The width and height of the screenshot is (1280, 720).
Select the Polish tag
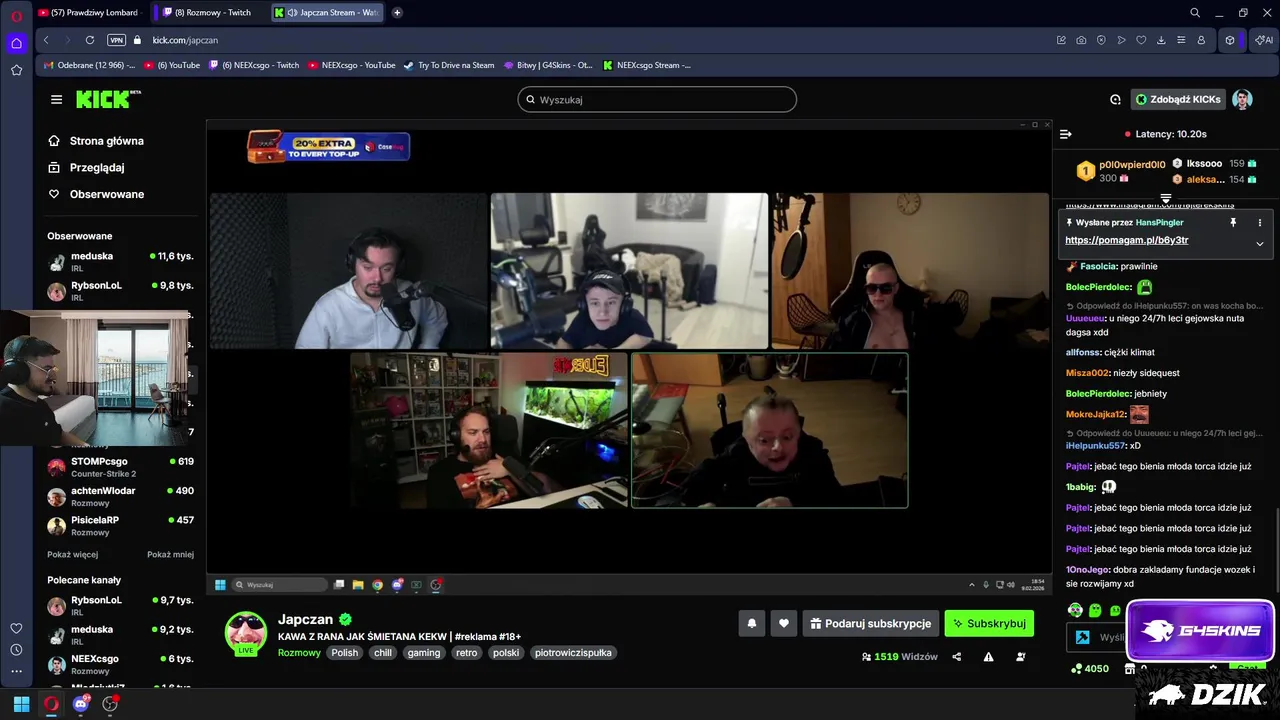point(345,653)
